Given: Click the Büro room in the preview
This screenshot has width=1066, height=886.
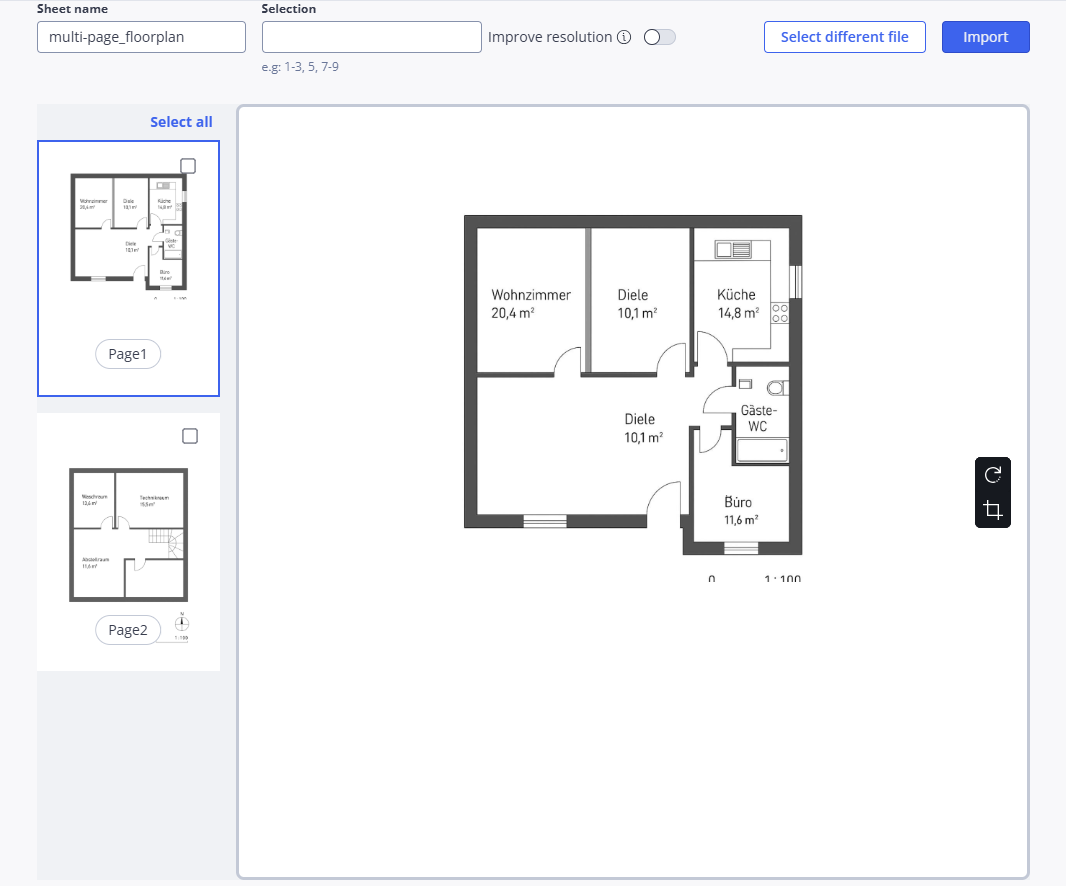Looking at the screenshot, I should 739,510.
